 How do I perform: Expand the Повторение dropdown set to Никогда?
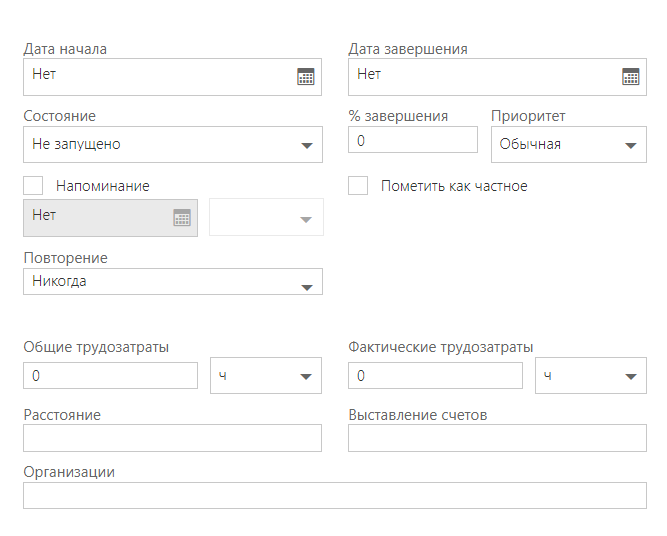point(173,281)
